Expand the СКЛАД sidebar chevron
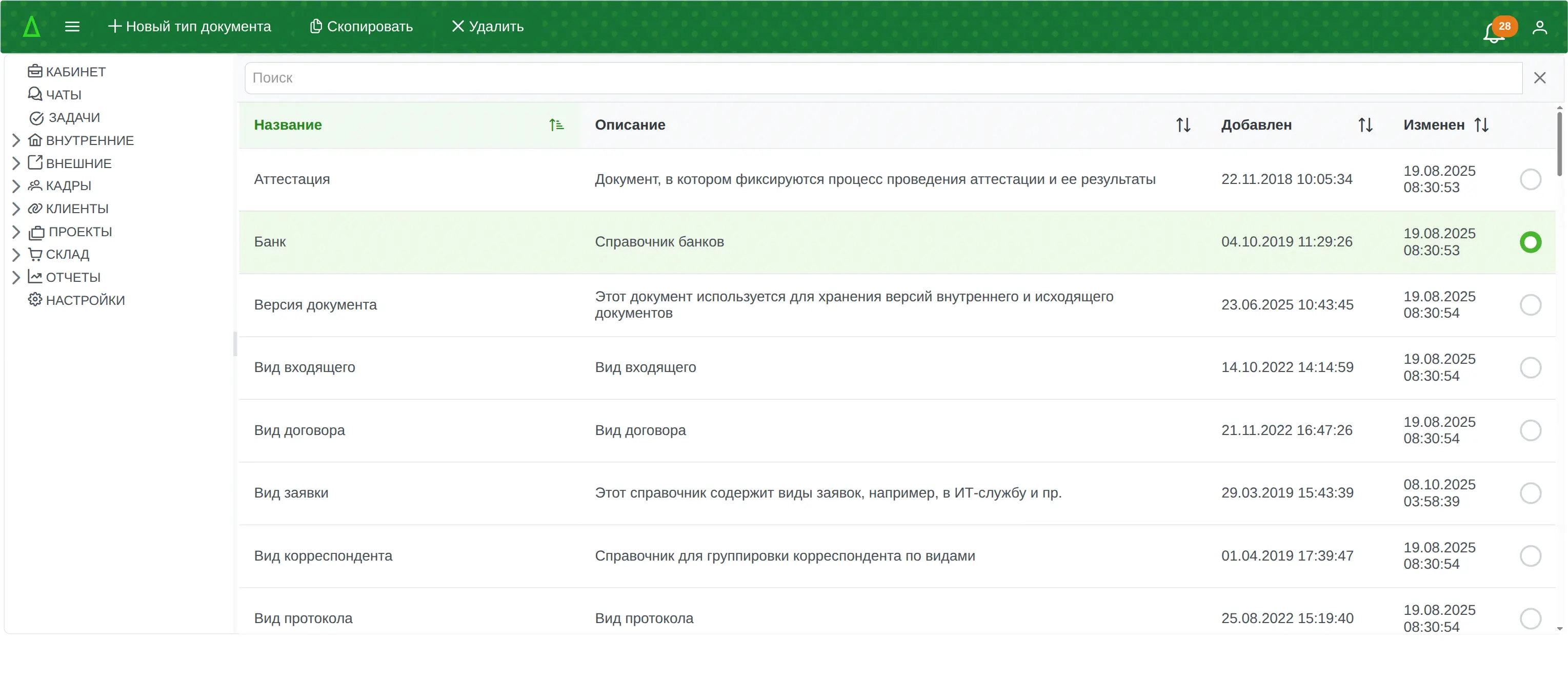Viewport: 1568px width, 682px height. click(16, 254)
